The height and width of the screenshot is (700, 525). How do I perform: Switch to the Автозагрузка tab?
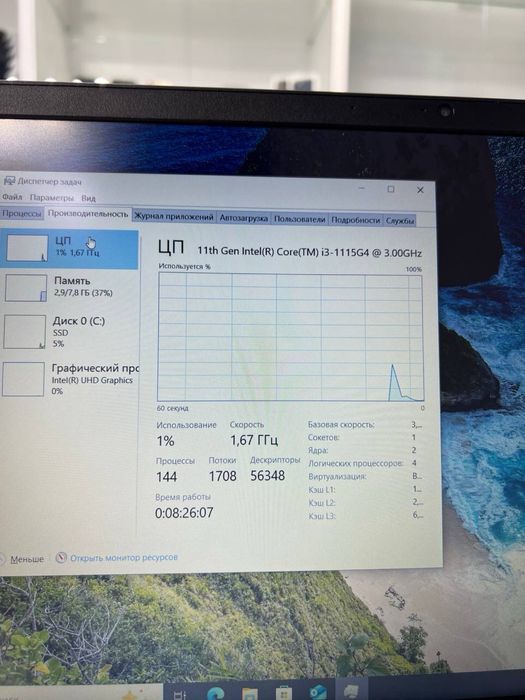click(244, 218)
